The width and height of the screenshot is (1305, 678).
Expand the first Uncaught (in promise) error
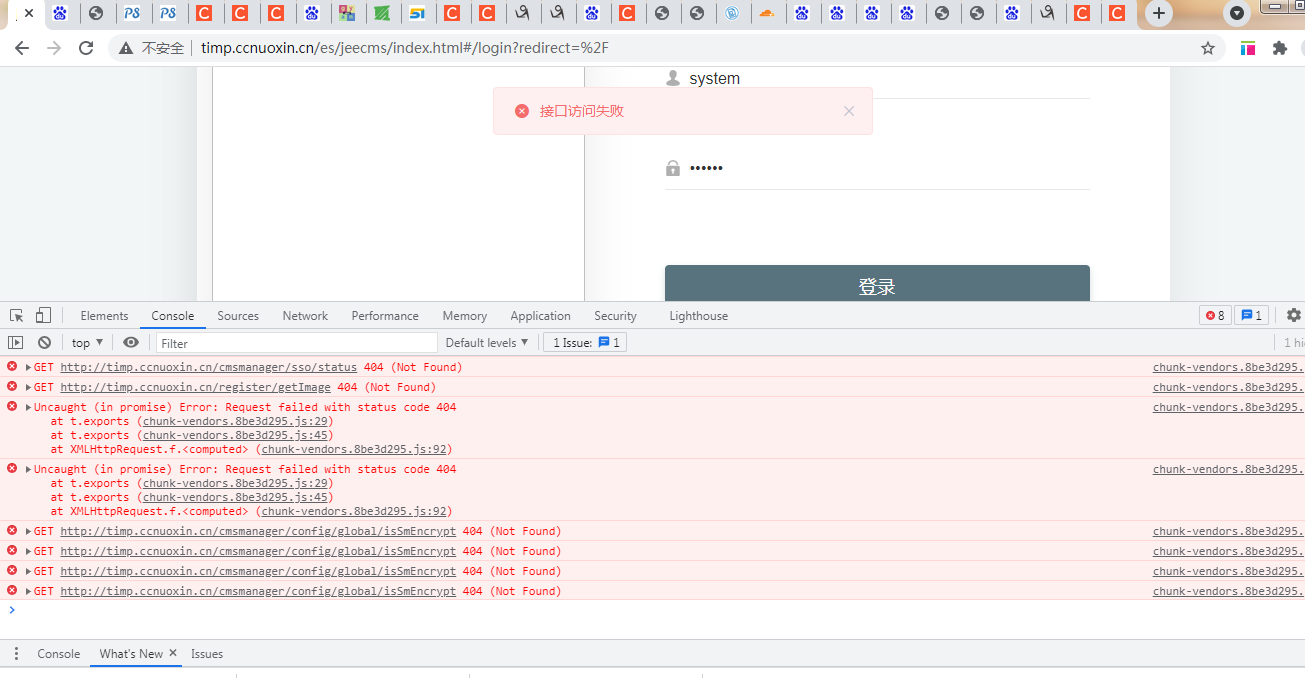(29, 408)
